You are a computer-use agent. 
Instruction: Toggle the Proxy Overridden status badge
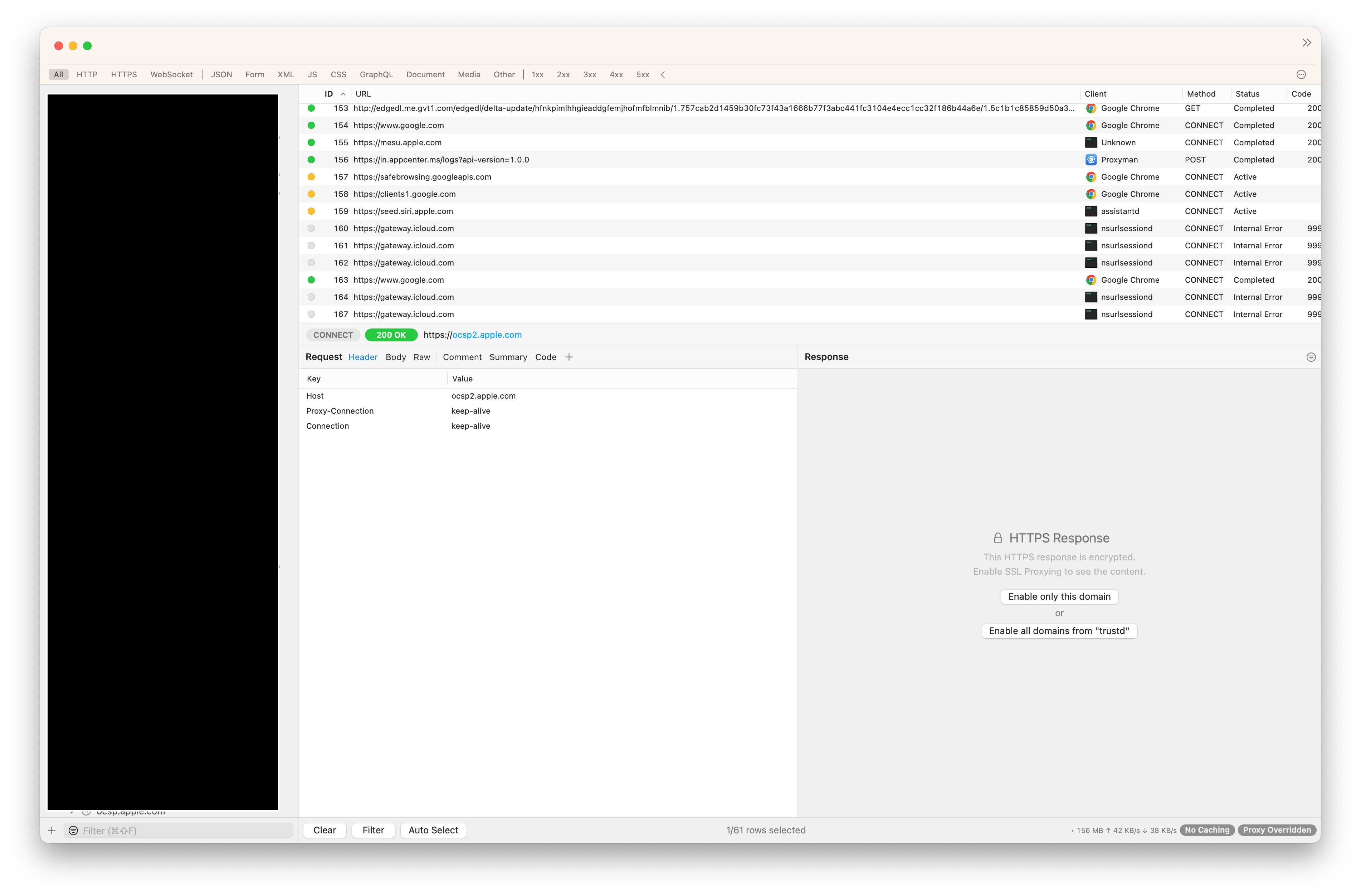pyautogui.click(x=1277, y=830)
